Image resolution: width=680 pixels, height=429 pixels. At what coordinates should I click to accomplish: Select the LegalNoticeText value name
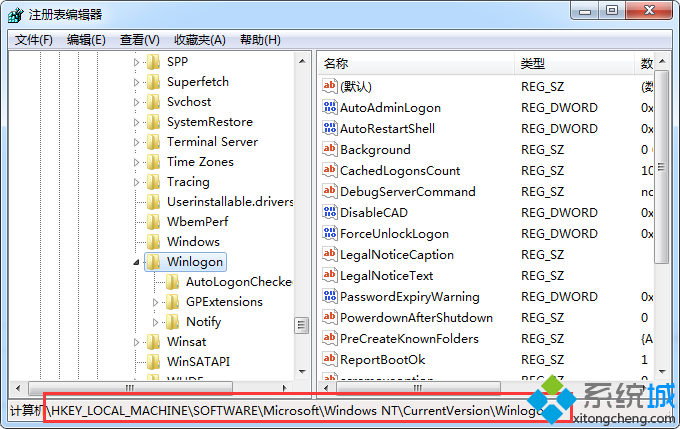[x=386, y=275]
